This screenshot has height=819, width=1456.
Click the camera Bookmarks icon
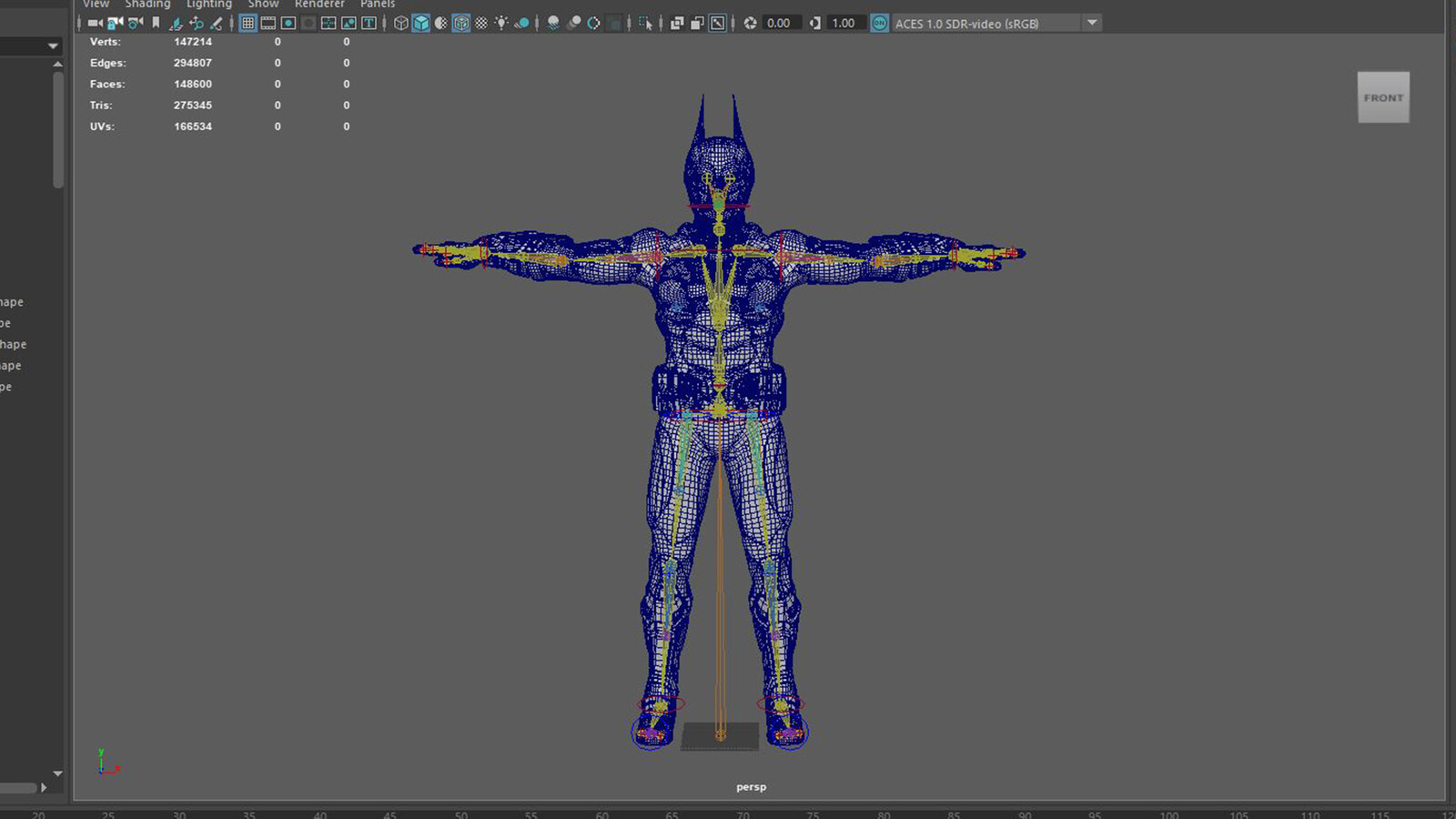click(x=156, y=24)
